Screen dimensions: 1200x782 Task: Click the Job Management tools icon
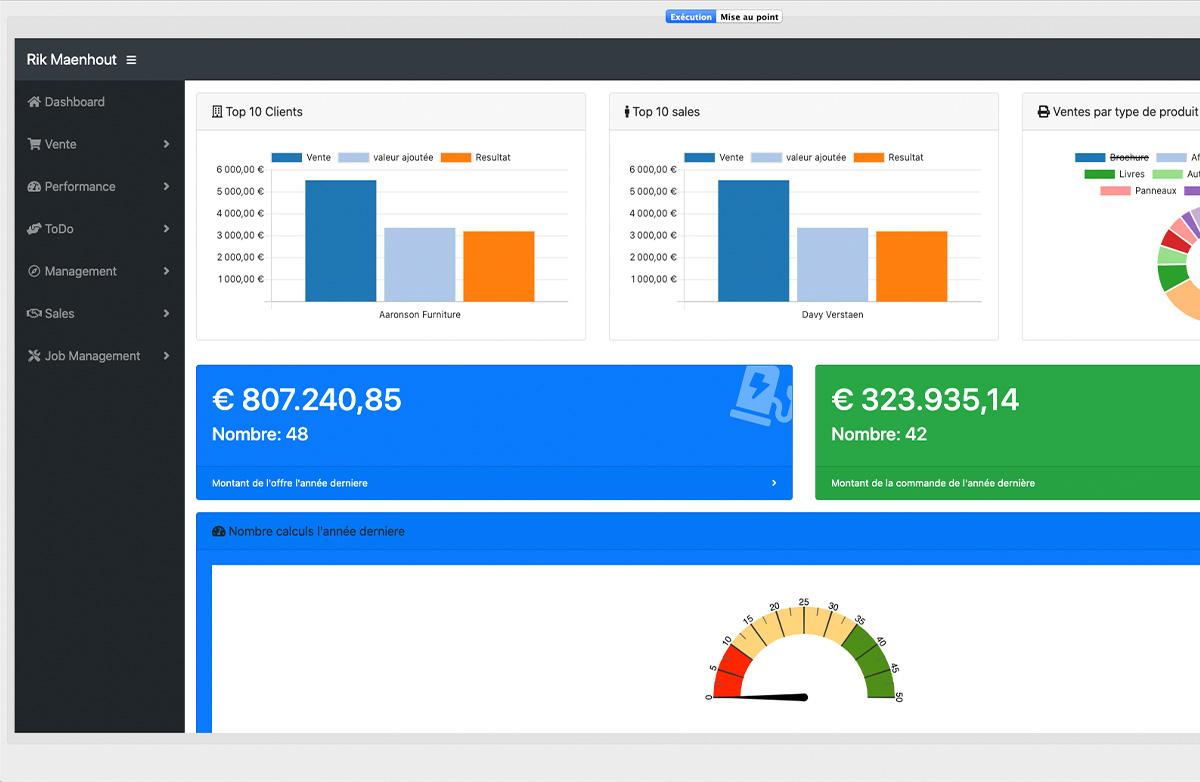pyautogui.click(x=34, y=356)
